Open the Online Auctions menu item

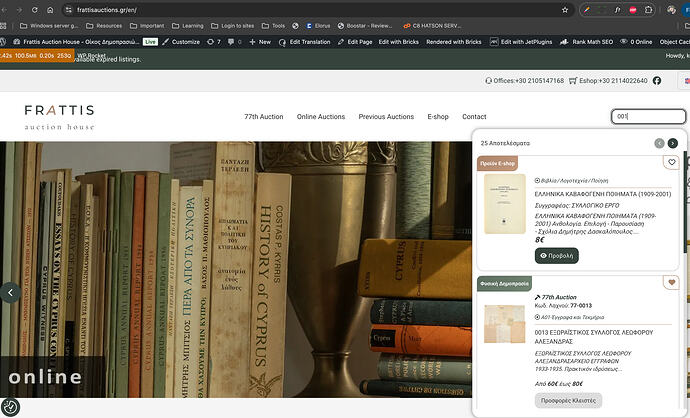coord(320,117)
